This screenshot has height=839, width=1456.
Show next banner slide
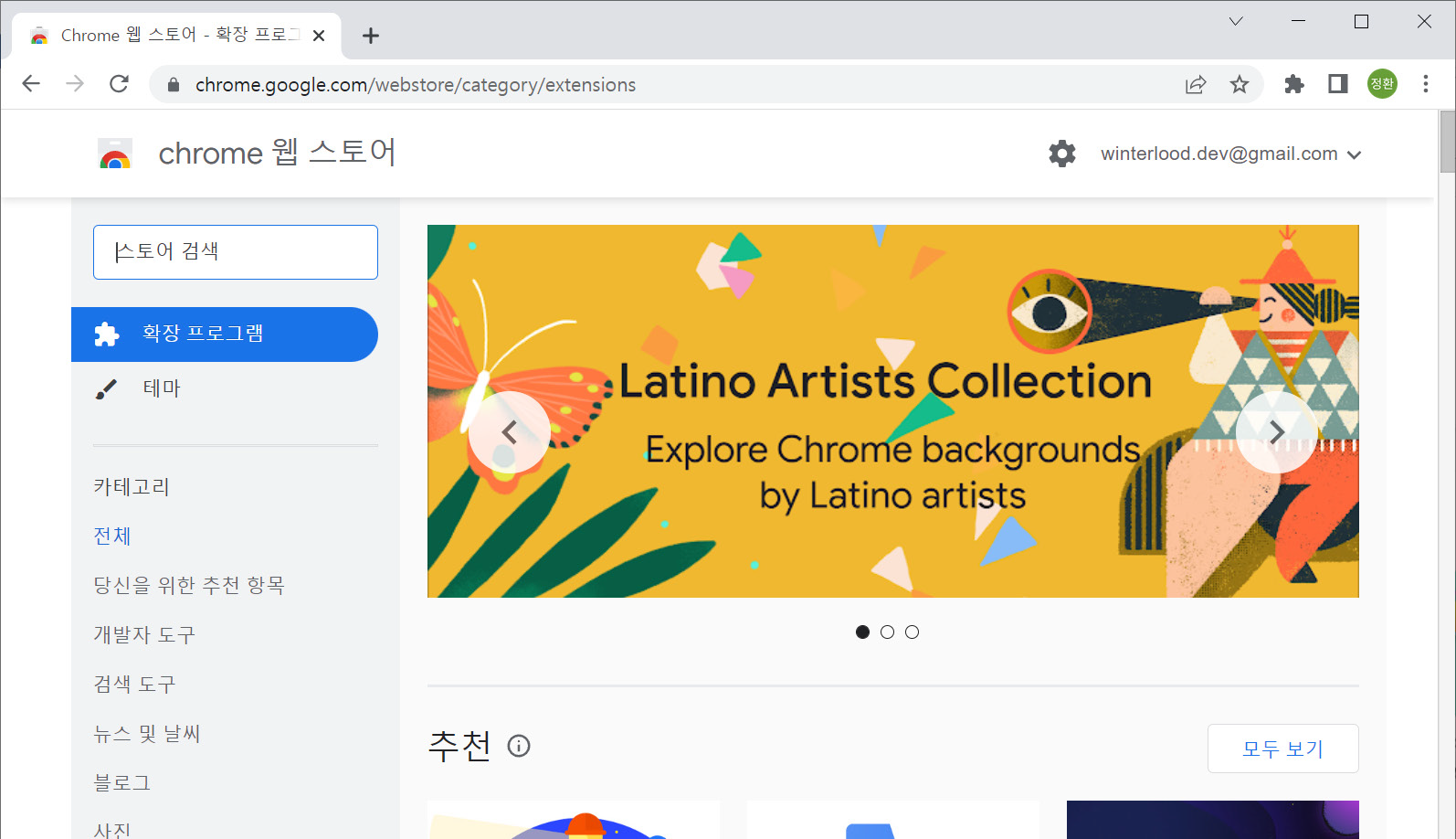point(1277,432)
